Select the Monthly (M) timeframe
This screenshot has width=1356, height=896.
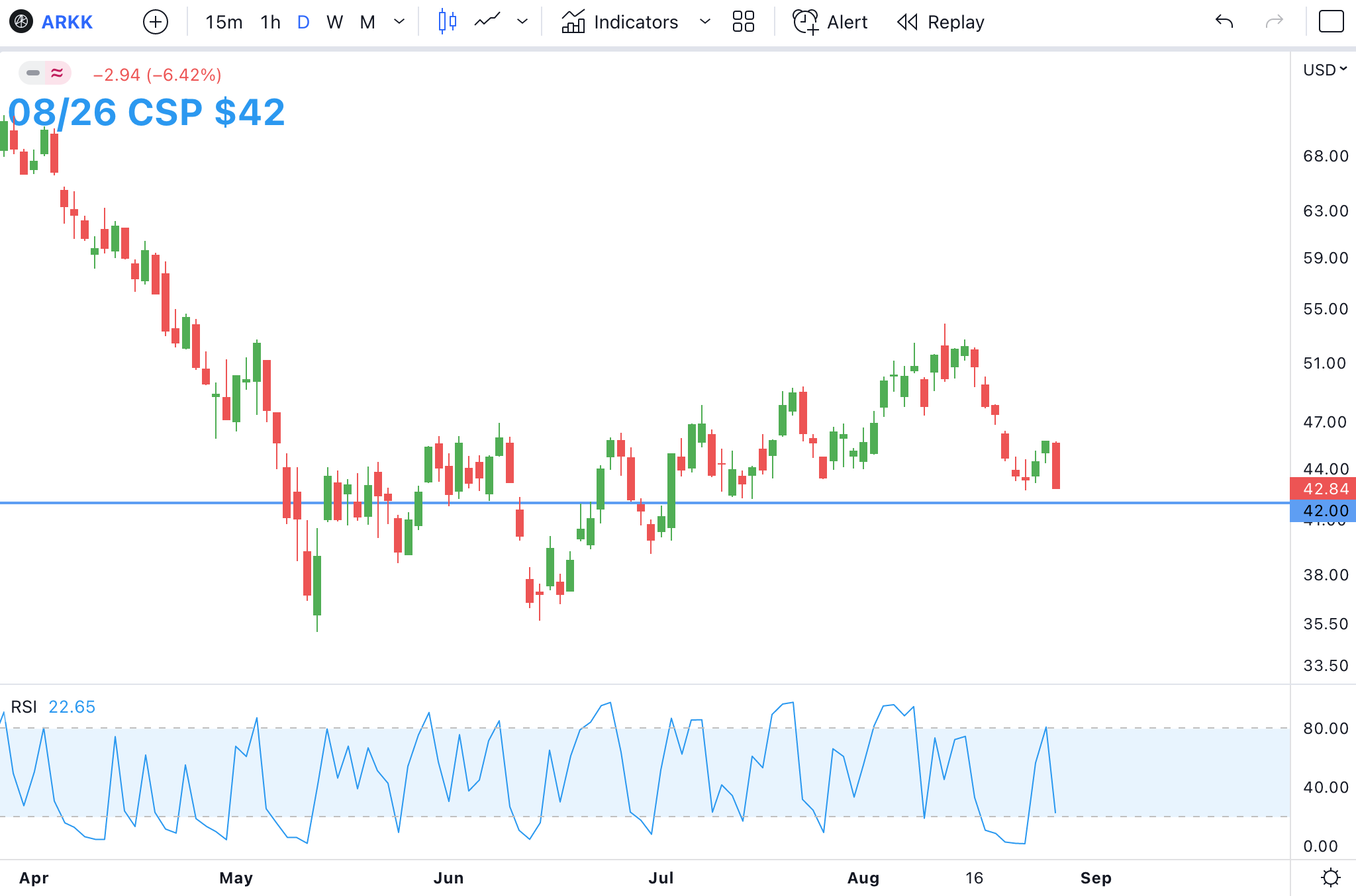tap(367, 22)
